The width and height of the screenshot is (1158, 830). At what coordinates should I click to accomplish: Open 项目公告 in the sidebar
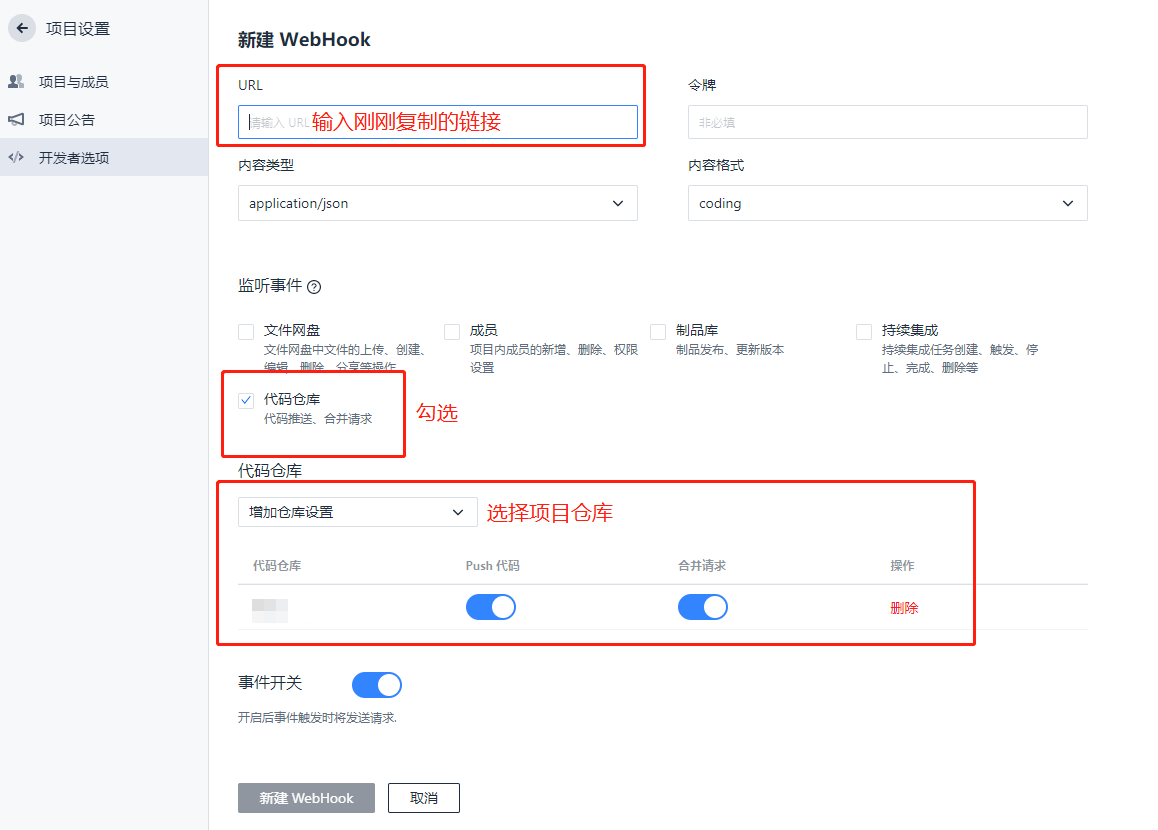tap(67, 120)
